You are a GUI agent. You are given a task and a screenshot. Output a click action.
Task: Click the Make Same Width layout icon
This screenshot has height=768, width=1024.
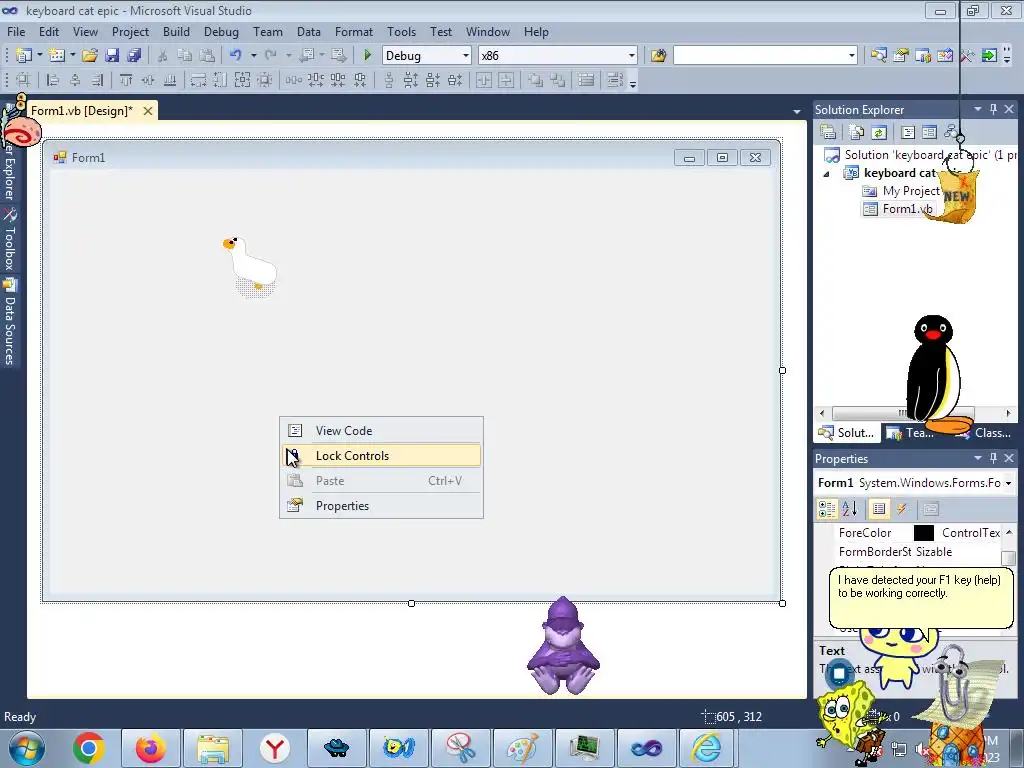pos(198,80)
